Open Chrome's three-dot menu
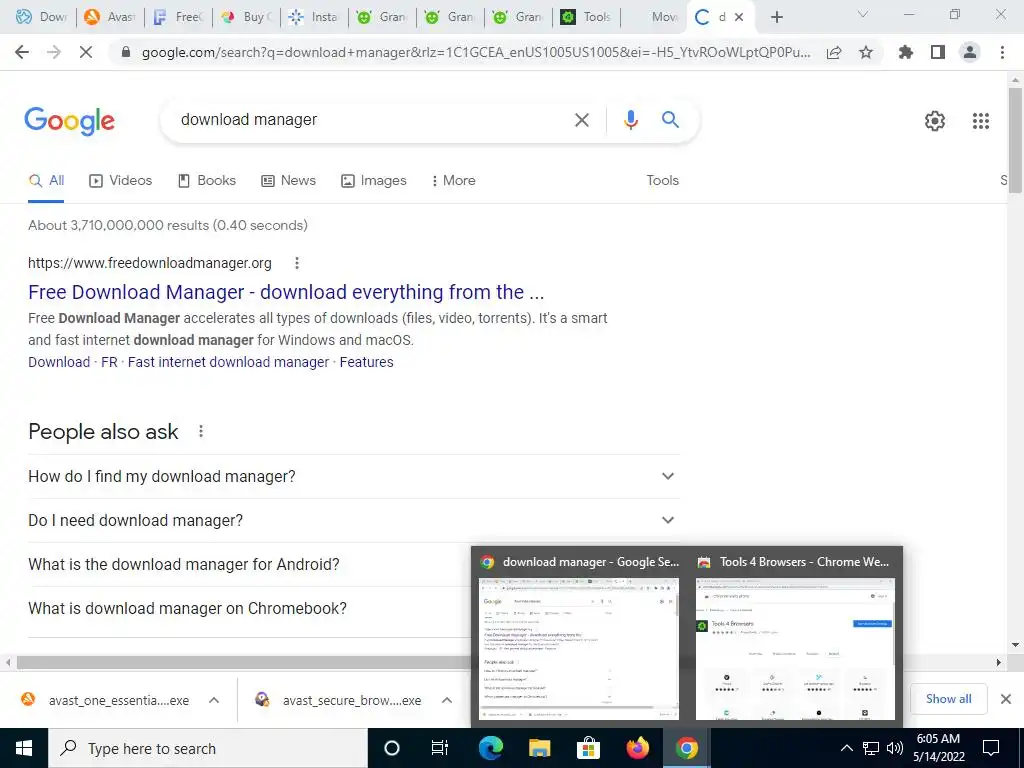This screenshot has height=768, width=1024. (1002, 52)
